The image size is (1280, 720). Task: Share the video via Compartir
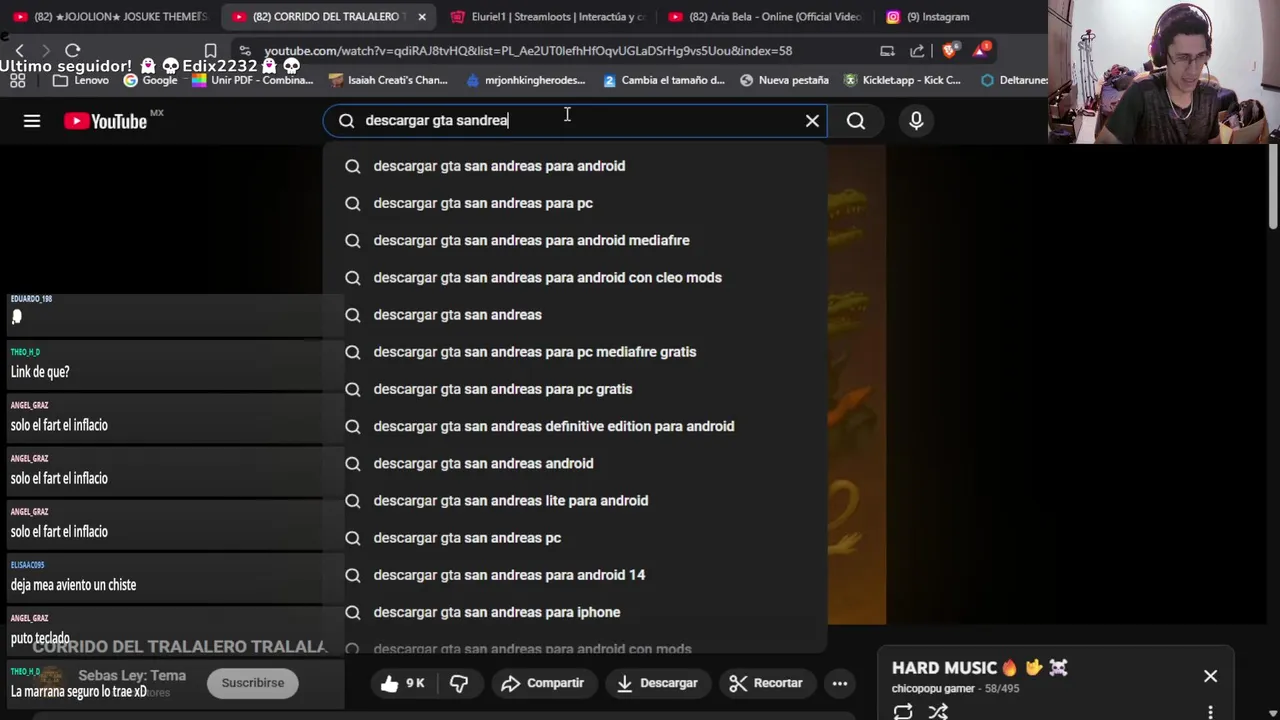[x=542, y=683]
